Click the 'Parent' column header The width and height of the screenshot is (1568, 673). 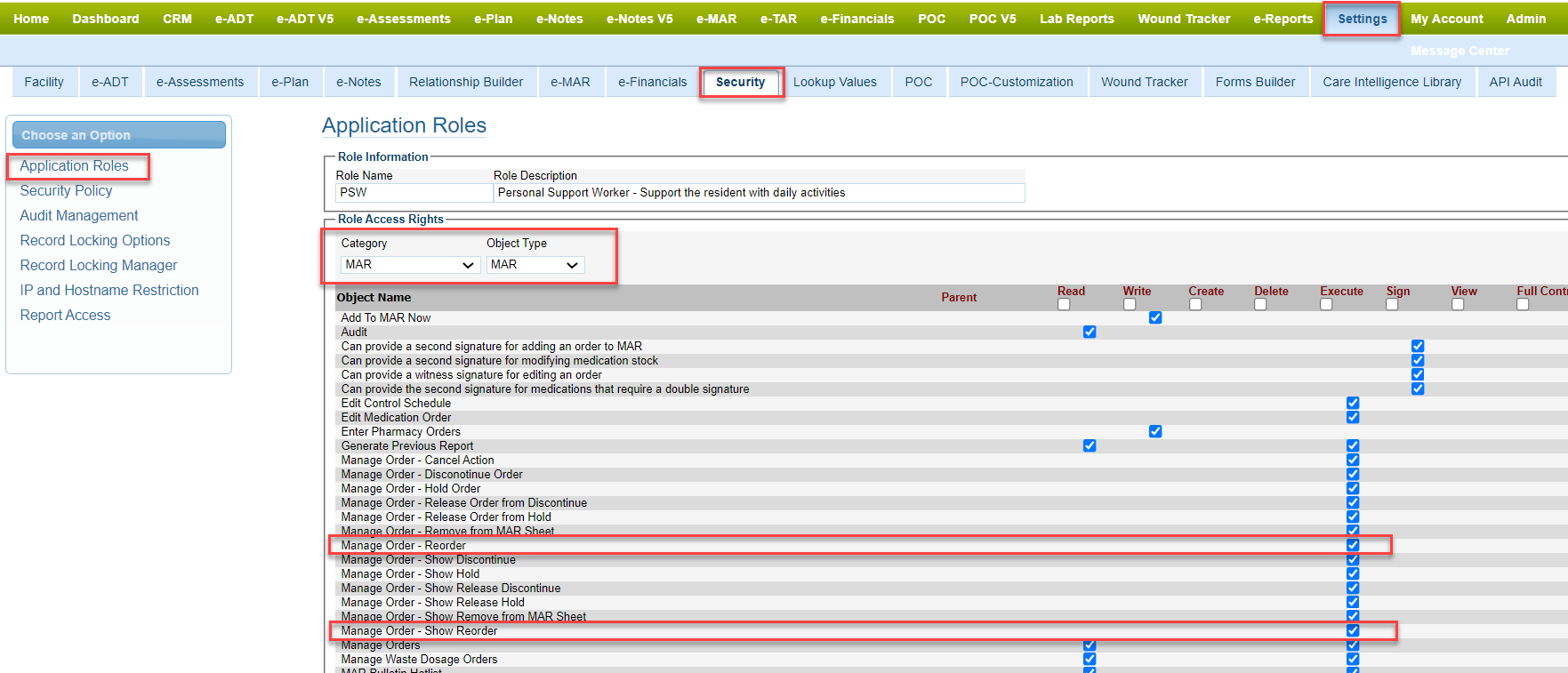(959, 297)
